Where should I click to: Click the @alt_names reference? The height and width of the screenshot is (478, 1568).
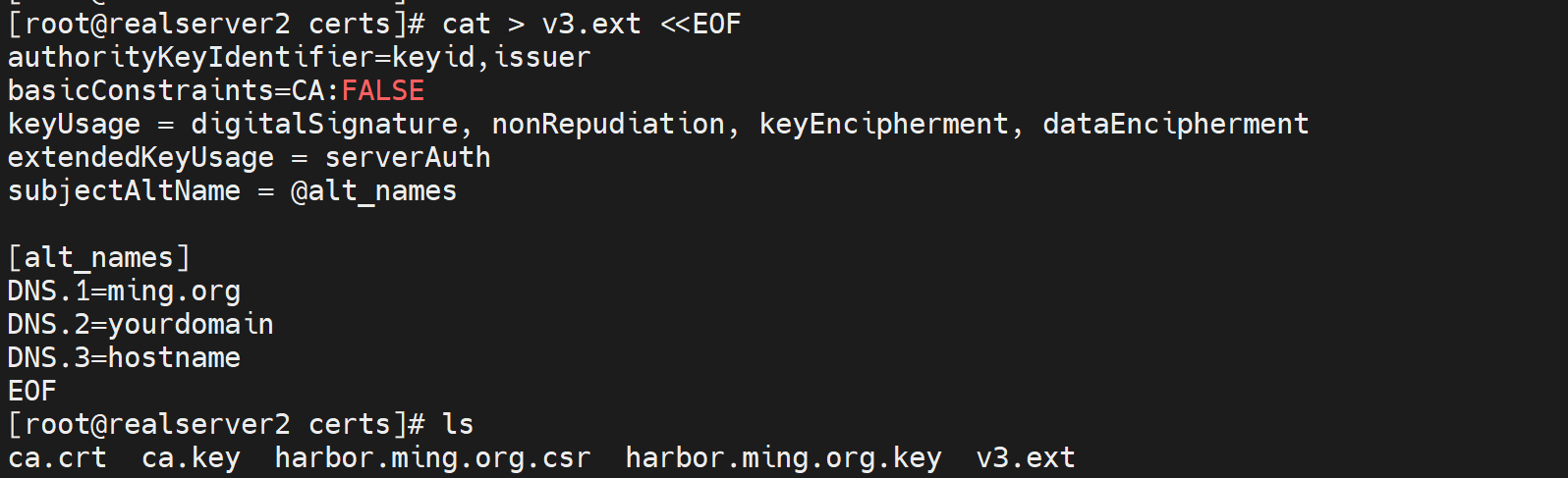[374, 191]
